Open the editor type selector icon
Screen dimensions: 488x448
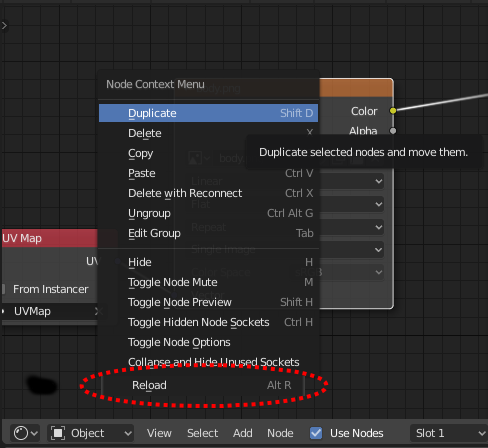click(25, 433)
